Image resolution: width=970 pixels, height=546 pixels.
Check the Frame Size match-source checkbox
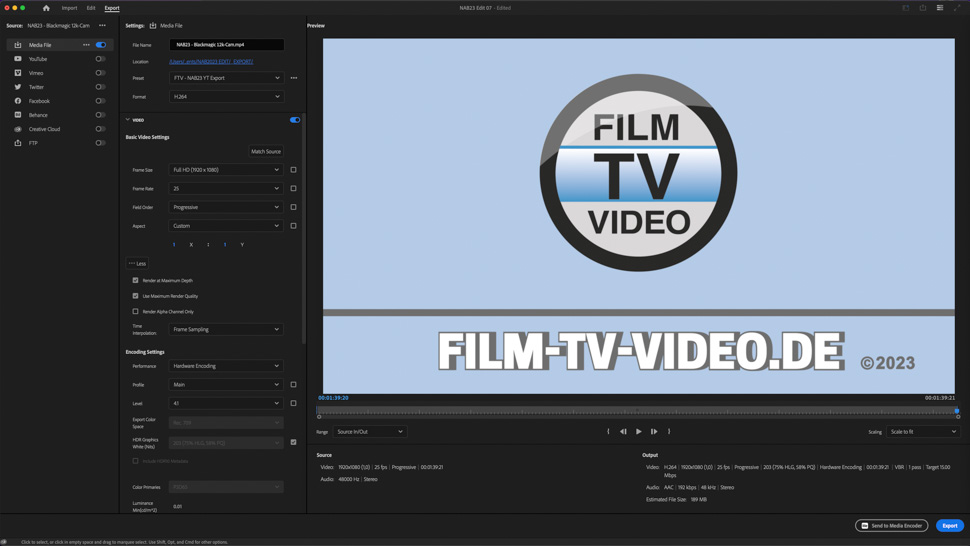coord(293,169)
